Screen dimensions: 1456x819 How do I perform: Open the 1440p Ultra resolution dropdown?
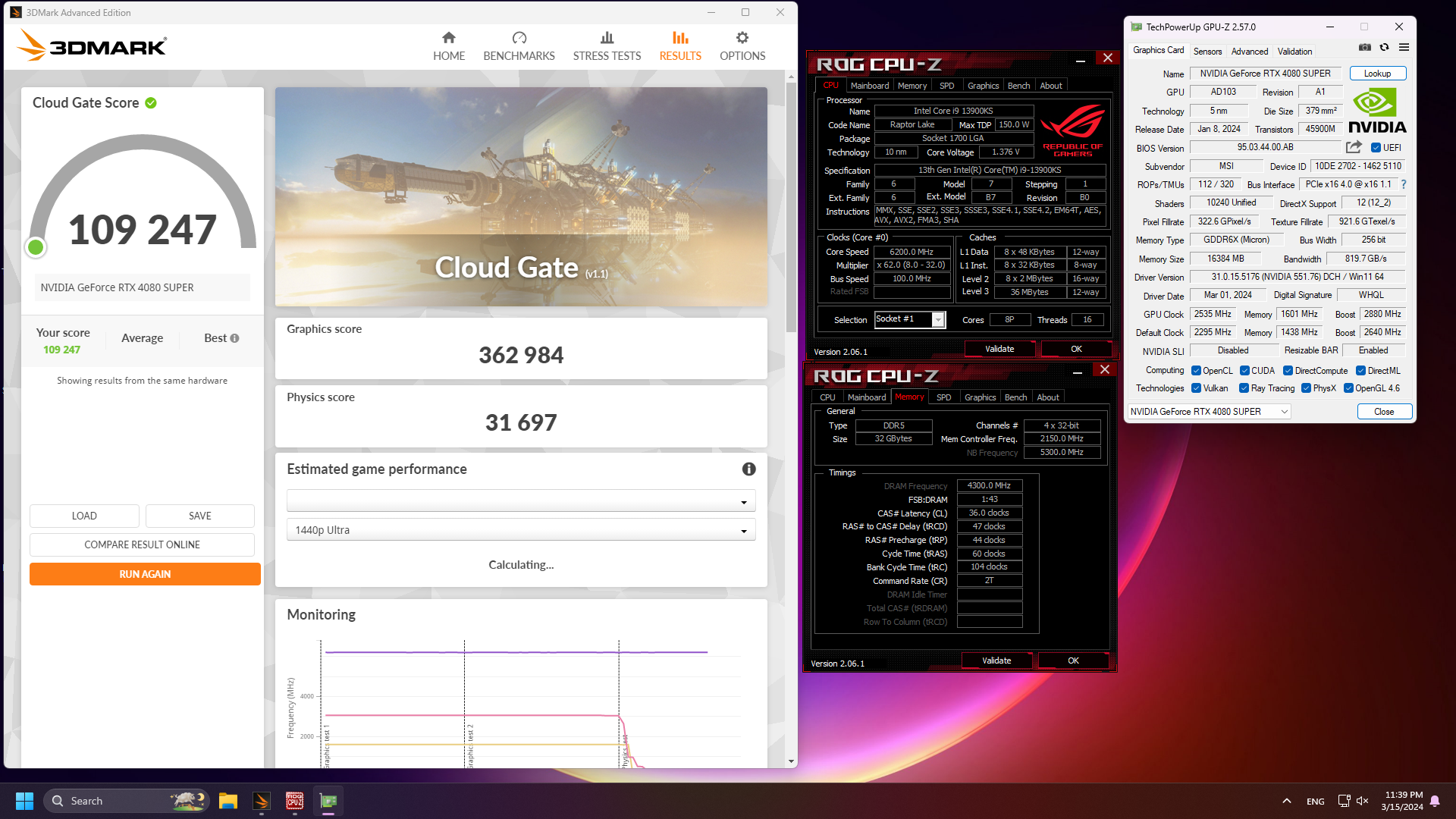tap(521, 530)
